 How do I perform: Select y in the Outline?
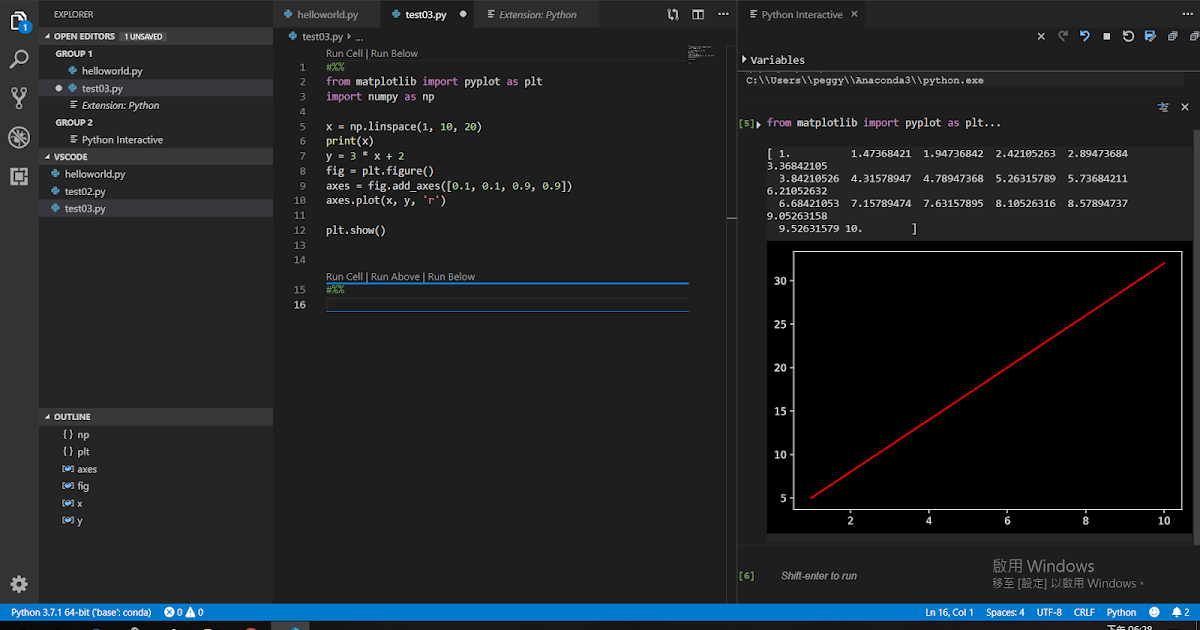point(155,520)
